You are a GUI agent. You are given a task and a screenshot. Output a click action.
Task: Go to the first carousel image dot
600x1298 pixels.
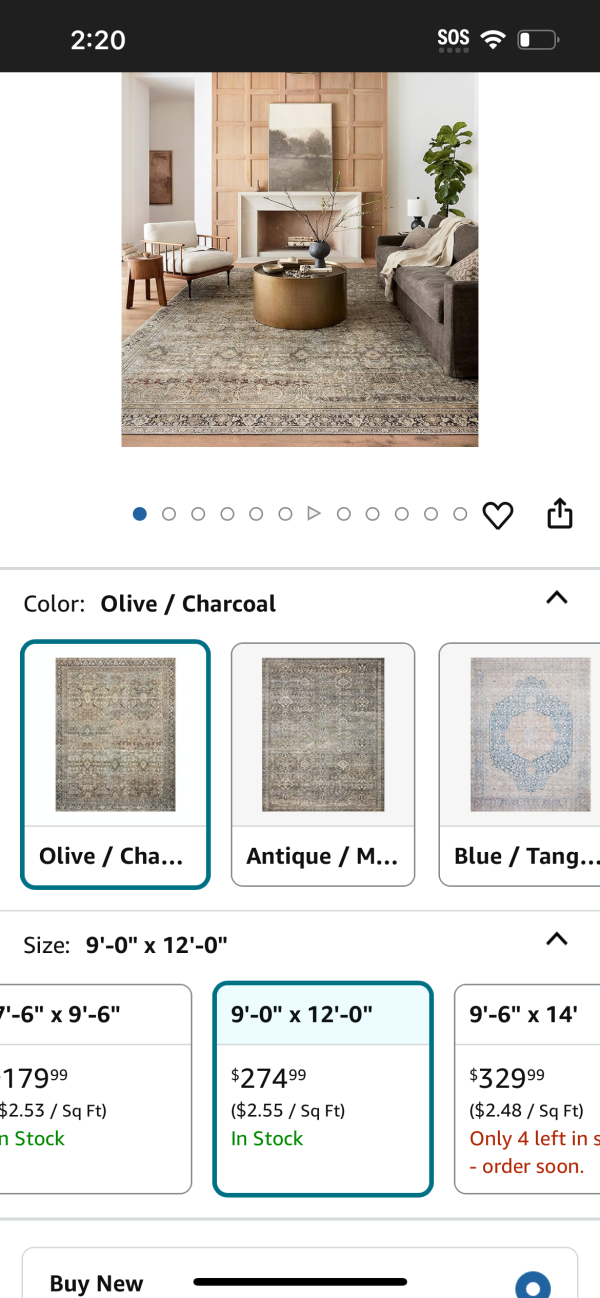(x=140, y=514)
